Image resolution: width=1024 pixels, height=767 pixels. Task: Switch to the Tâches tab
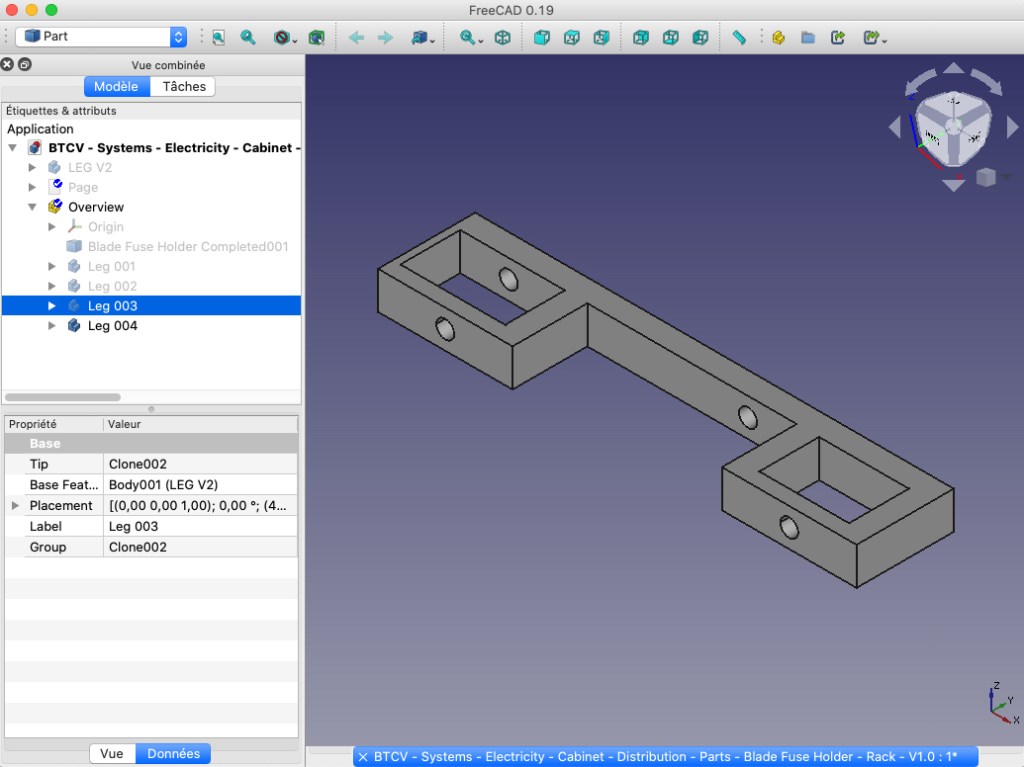(184, 86)
